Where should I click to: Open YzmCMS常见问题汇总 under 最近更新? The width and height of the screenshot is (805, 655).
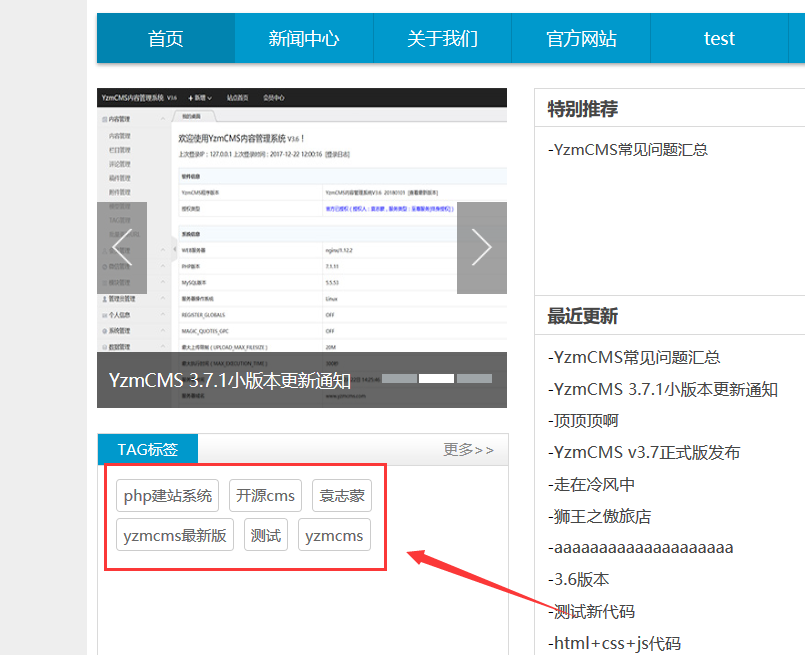click(634, 357)
